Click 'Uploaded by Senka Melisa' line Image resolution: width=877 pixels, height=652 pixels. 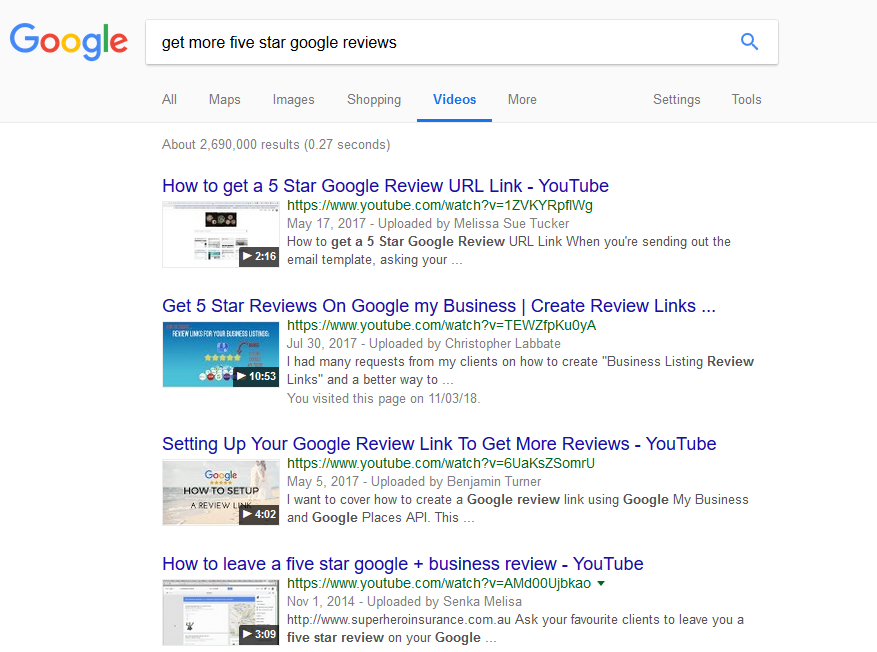(404, 602)
